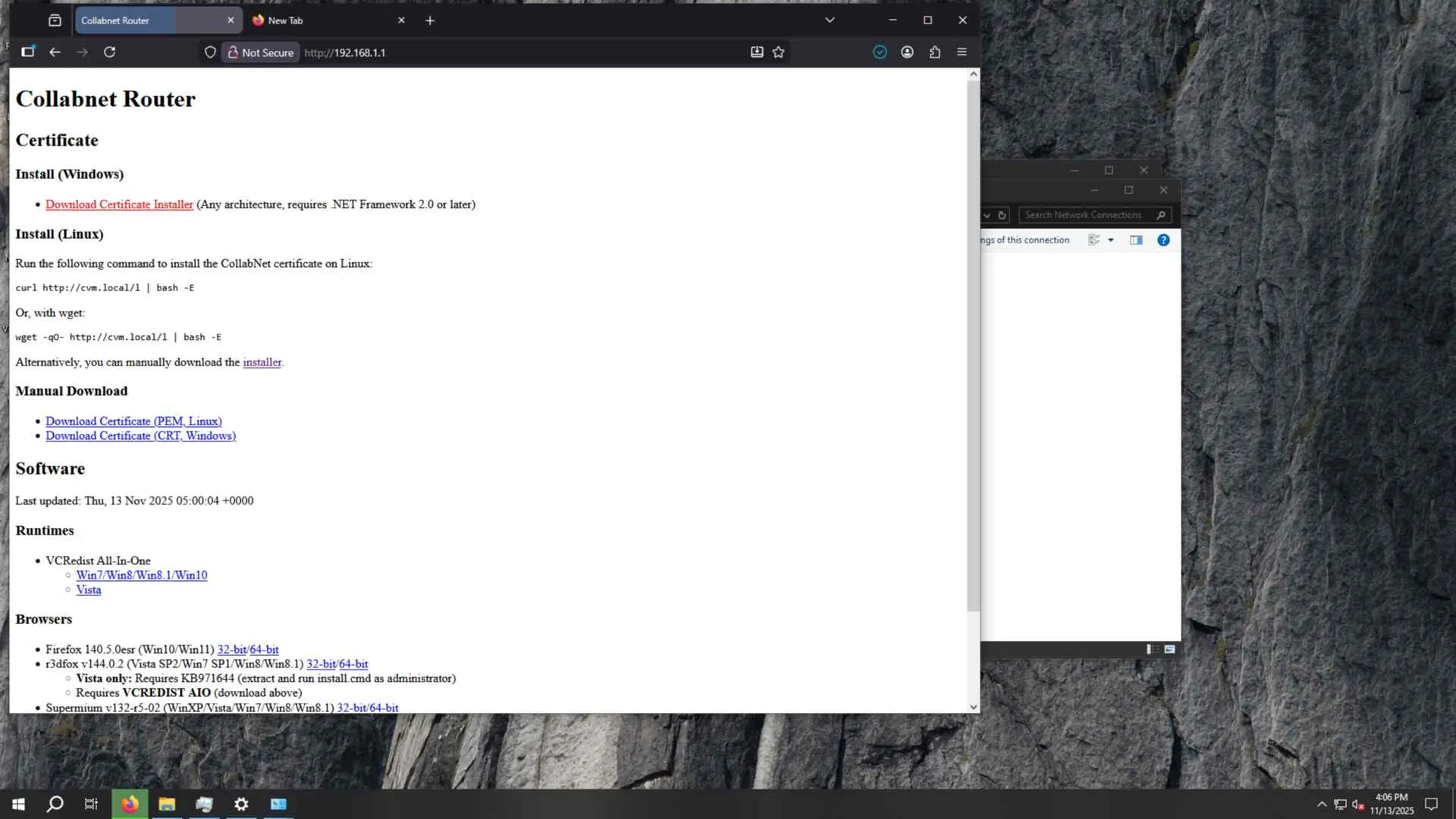Click the tracking protection shield icon

(210, 52)
